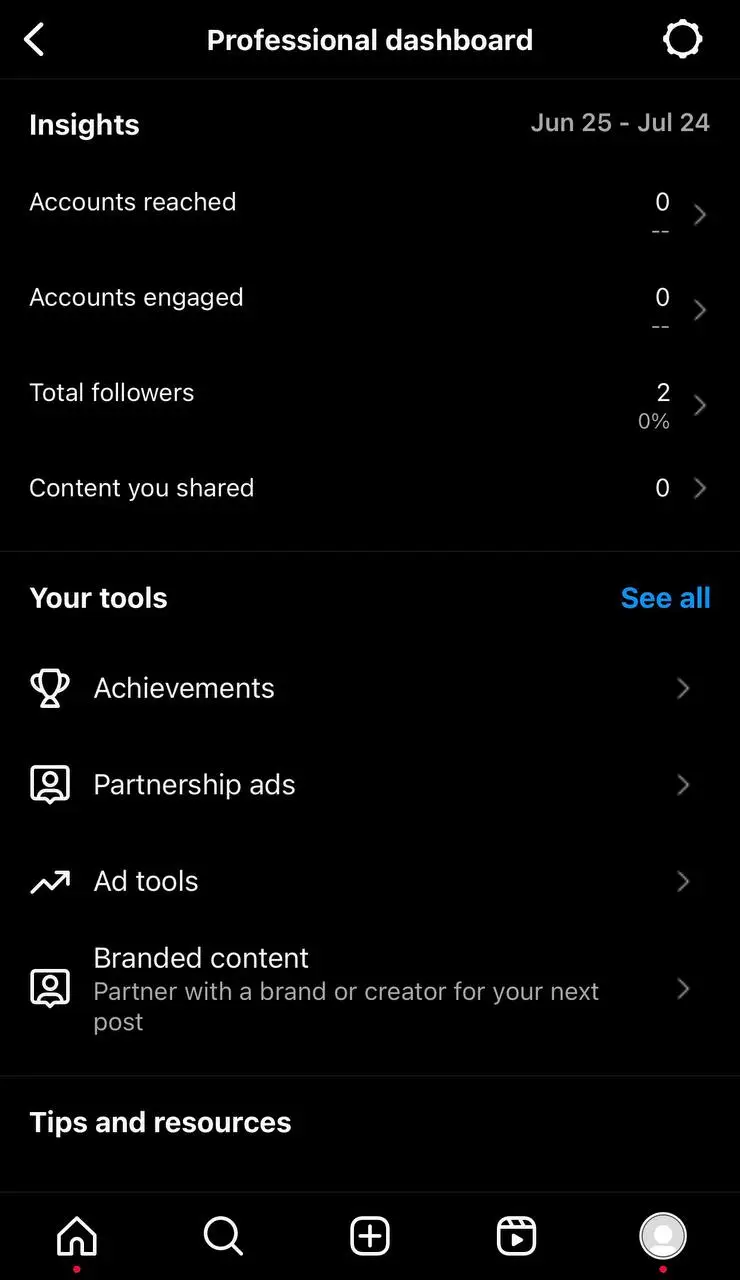The width and height of the screenshot is (740, 1280).
Task: Tap the Partnership ads icon
Action: pos(50,784)
